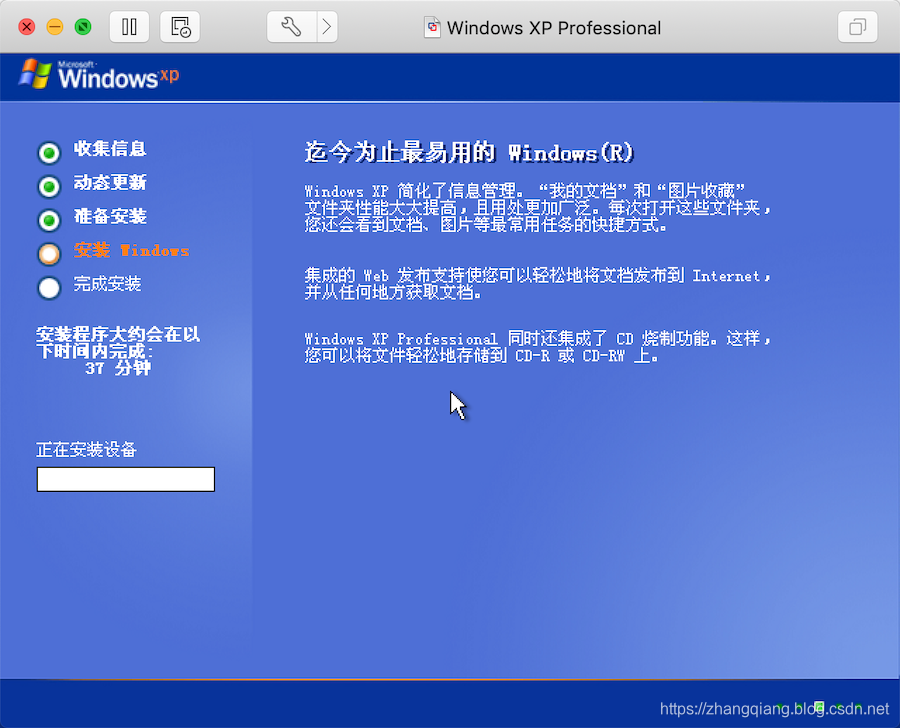Expand the toolbar chevron next to the wrench
900x728 pixels.
(327, 27)
